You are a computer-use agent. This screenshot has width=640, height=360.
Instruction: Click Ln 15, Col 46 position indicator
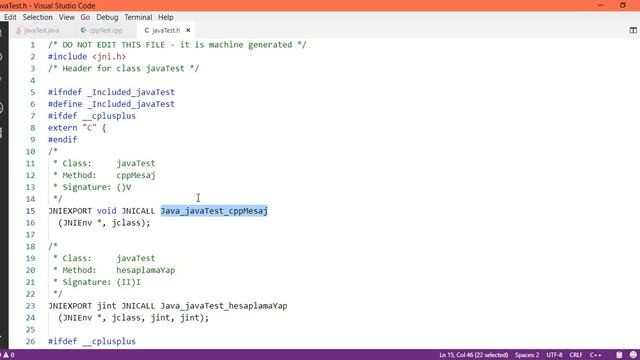tap(473, 355)
